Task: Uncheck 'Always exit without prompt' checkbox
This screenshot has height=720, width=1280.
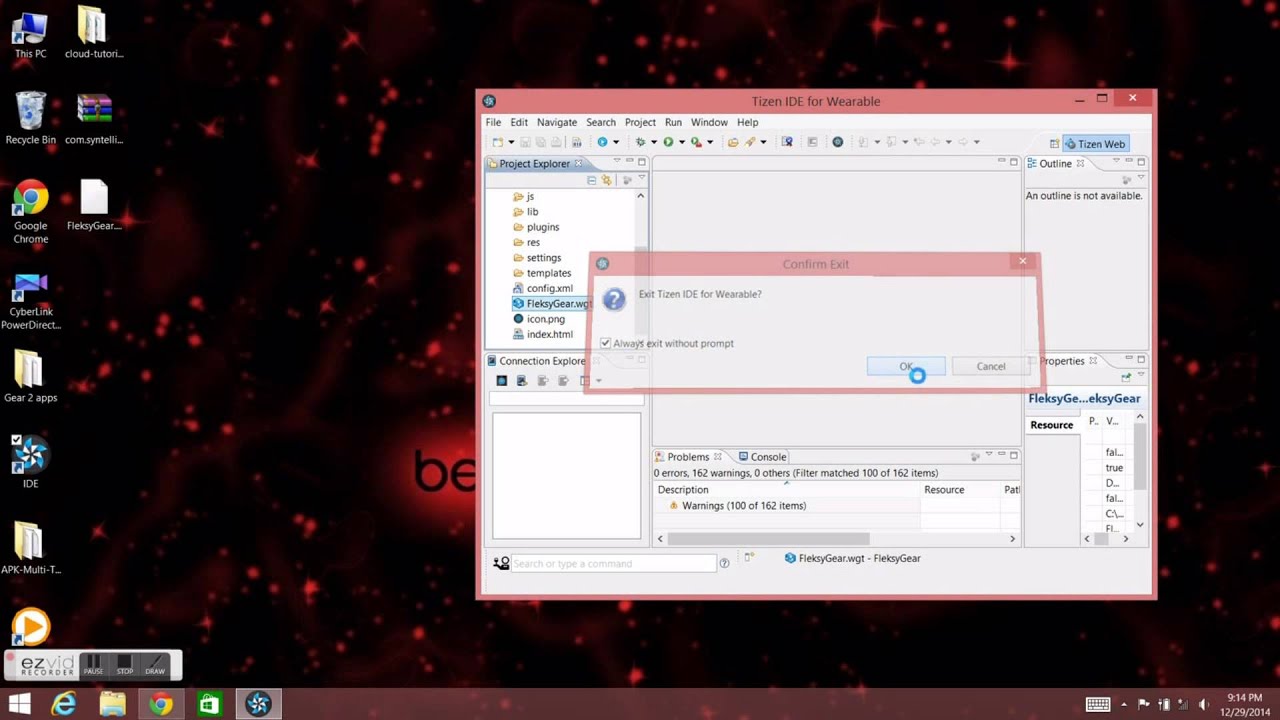Action: tap(605, 343)
